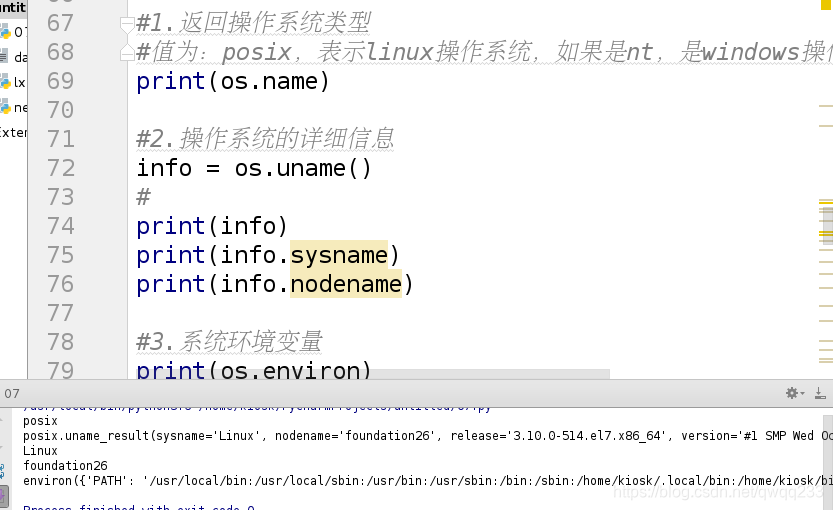
Task: Open the Run panel gear settings menu
Action: (795, 393)
